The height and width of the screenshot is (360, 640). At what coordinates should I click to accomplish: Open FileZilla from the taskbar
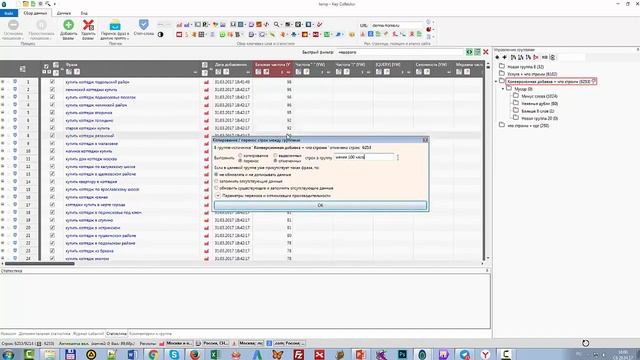[299, 354]
